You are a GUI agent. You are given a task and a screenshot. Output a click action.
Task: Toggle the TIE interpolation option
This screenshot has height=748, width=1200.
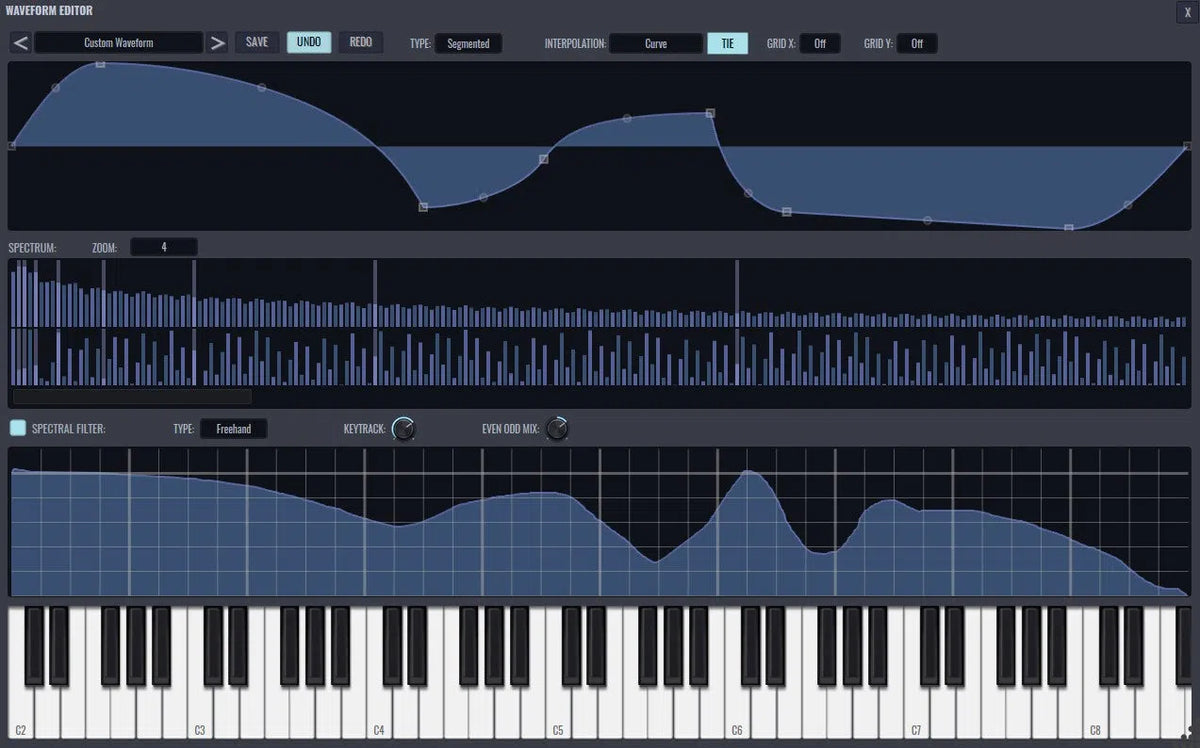pos(727,43)
